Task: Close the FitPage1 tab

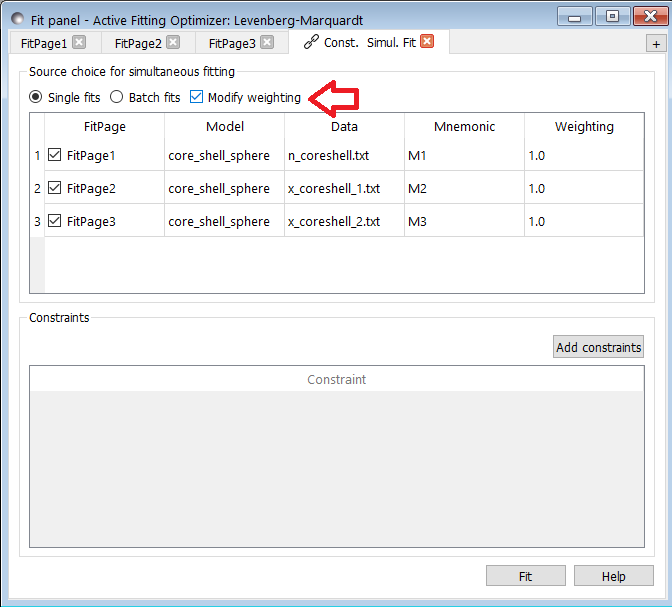Action: click(79, 42)
